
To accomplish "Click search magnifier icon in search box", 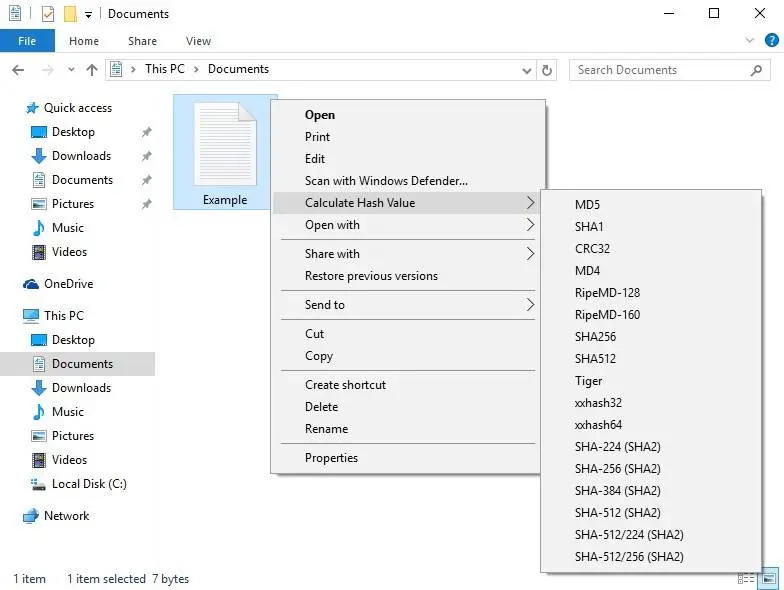I will pyautogui.click(x=756, y=70).
